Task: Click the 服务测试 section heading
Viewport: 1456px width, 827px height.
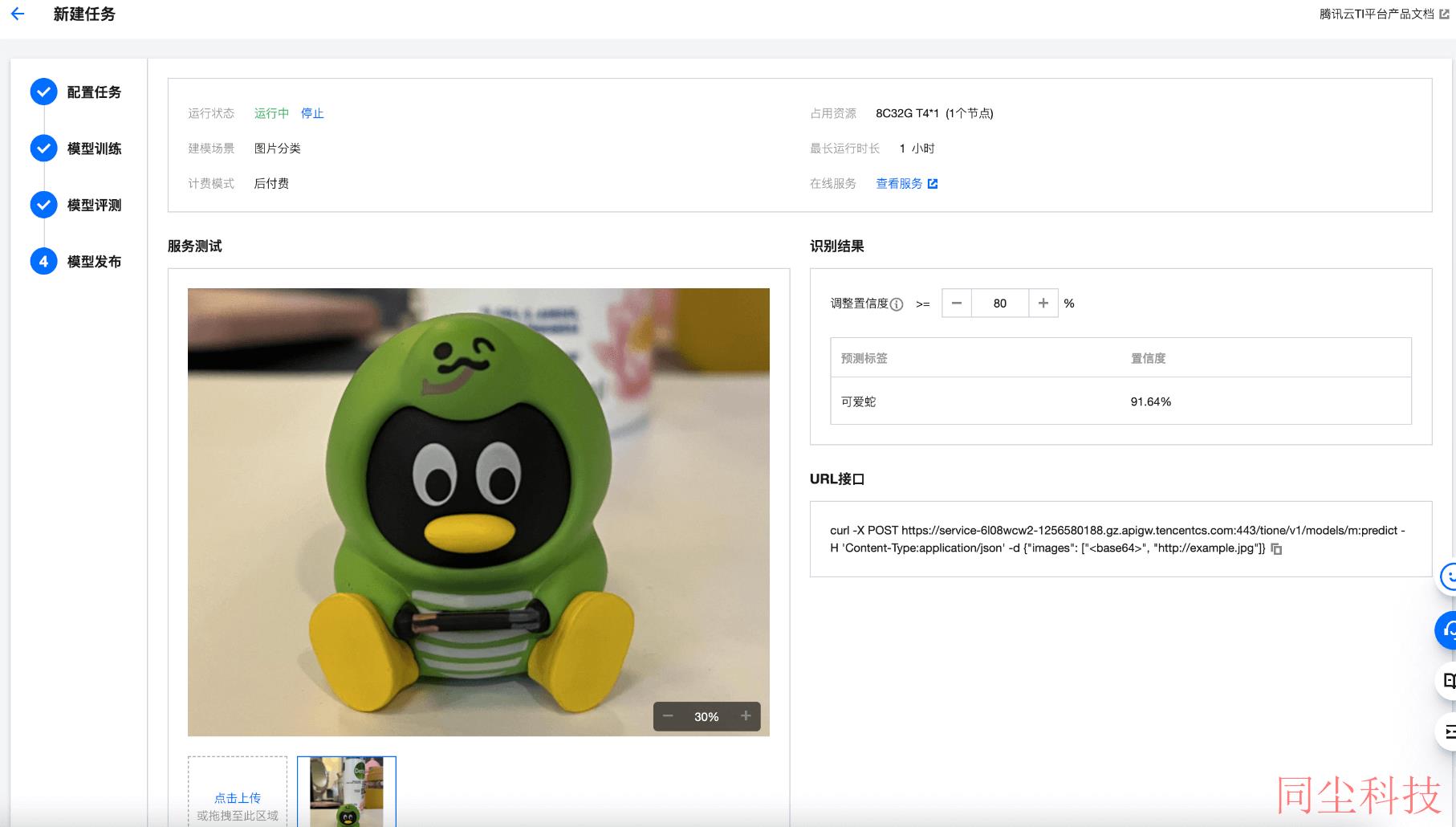Action: click(194, 246)
